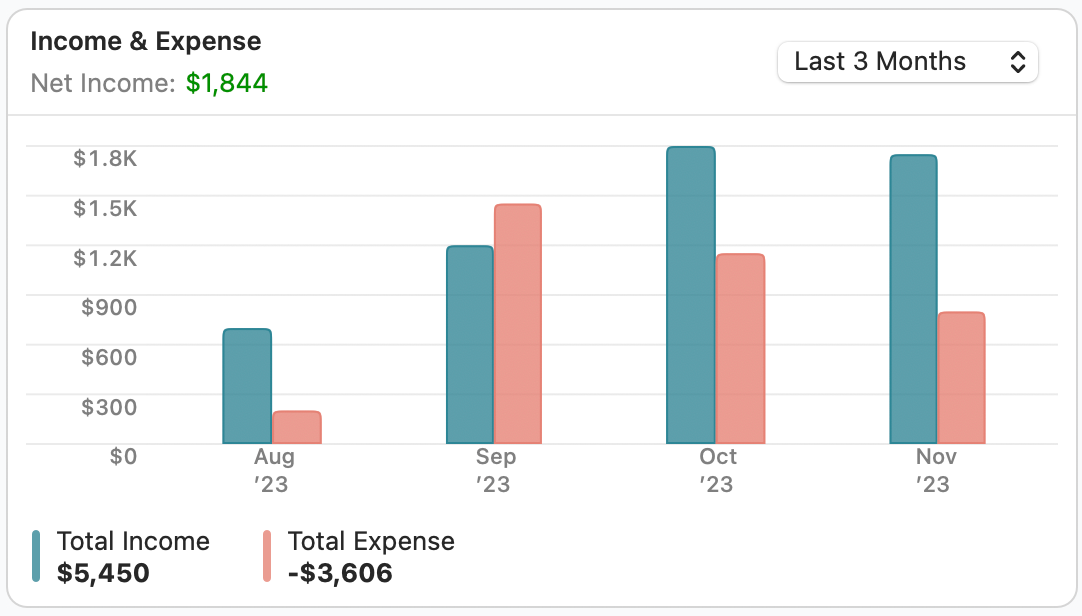Viewport: 1082px width, 616px height.
Task: Select the green Net Income value $1,844
Action: 227,84
